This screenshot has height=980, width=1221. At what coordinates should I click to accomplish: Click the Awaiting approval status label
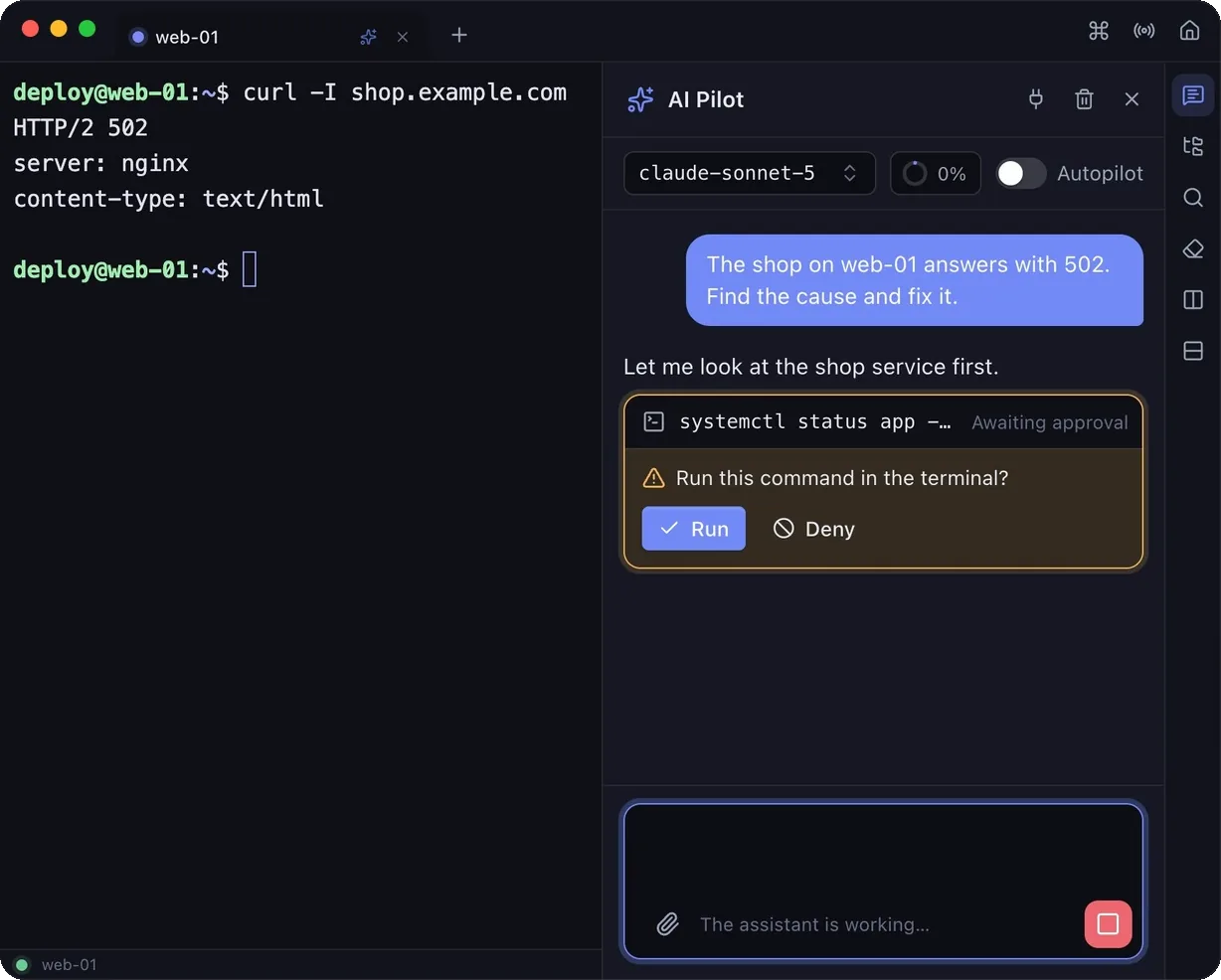[x=1049, y=422]
